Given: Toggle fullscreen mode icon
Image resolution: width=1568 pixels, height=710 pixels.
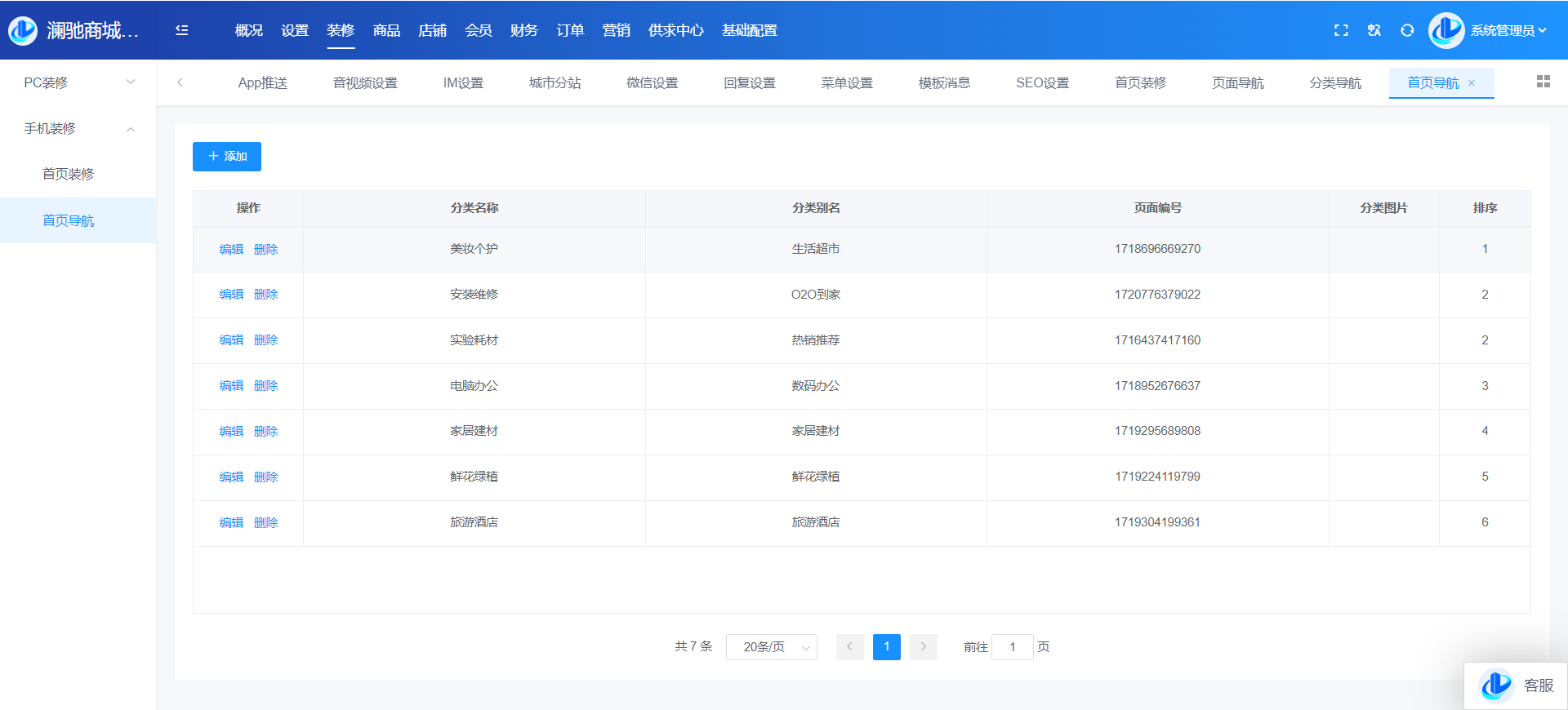Looking at the screenshot, I should 1341,30.
